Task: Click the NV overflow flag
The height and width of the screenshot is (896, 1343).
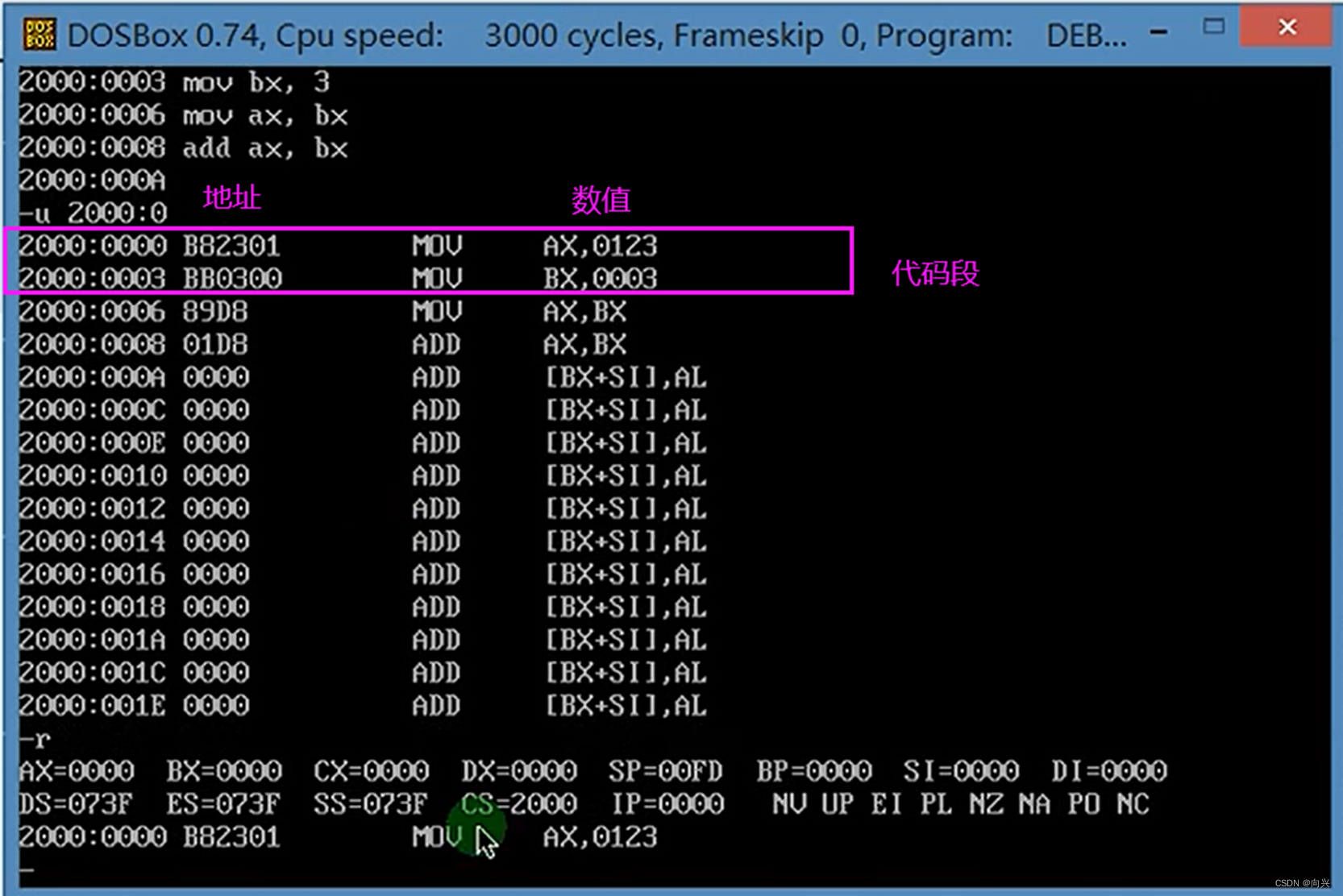Action: (x=789, y=805)
